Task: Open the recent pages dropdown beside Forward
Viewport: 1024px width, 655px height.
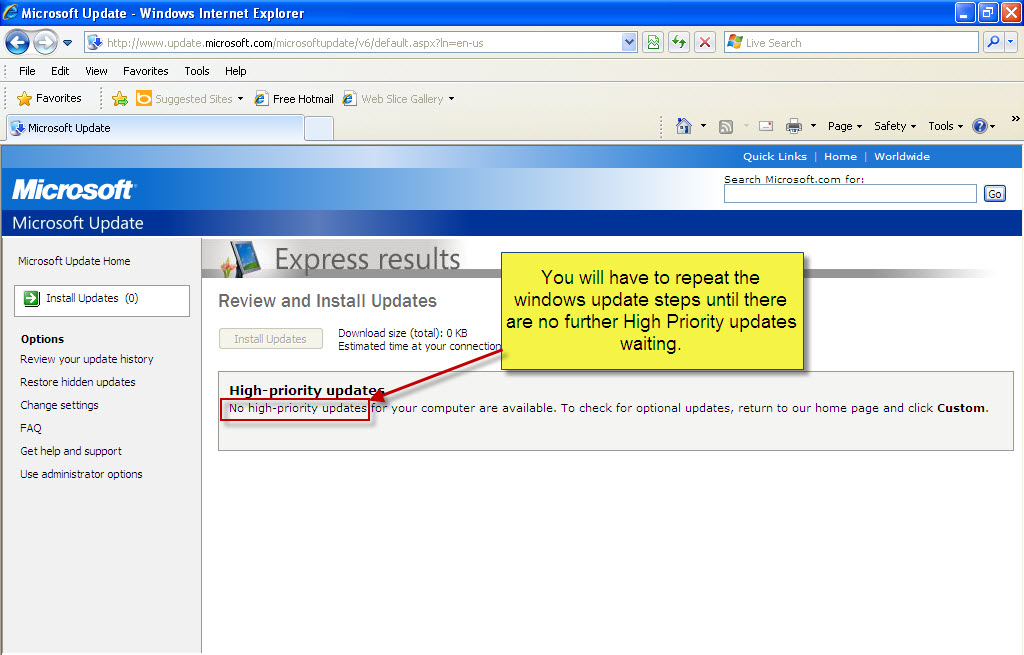Action: tap(67, 43)
